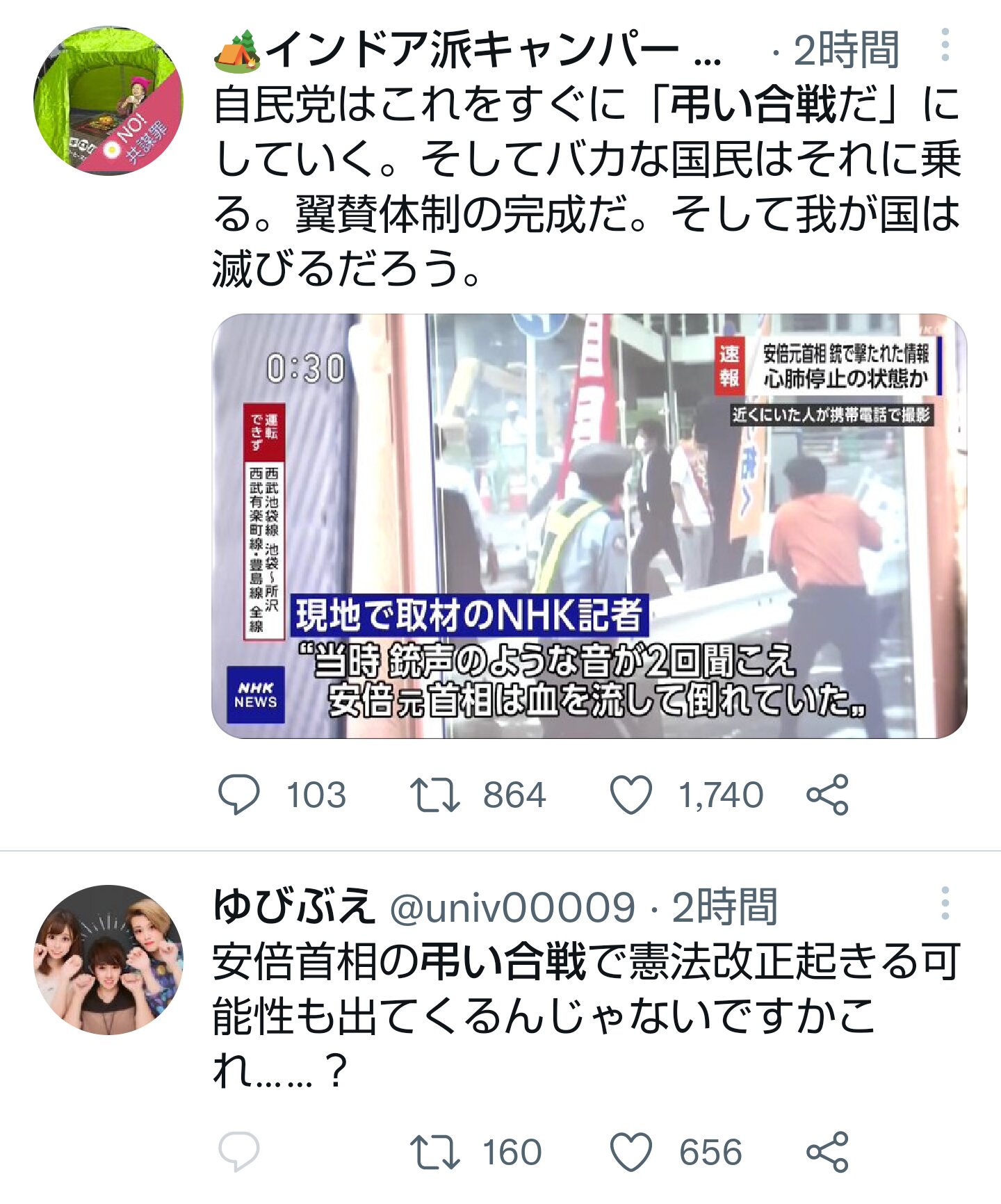Open the @univ00009 handle link
Screen dimensions: 1001x1204
512,906
